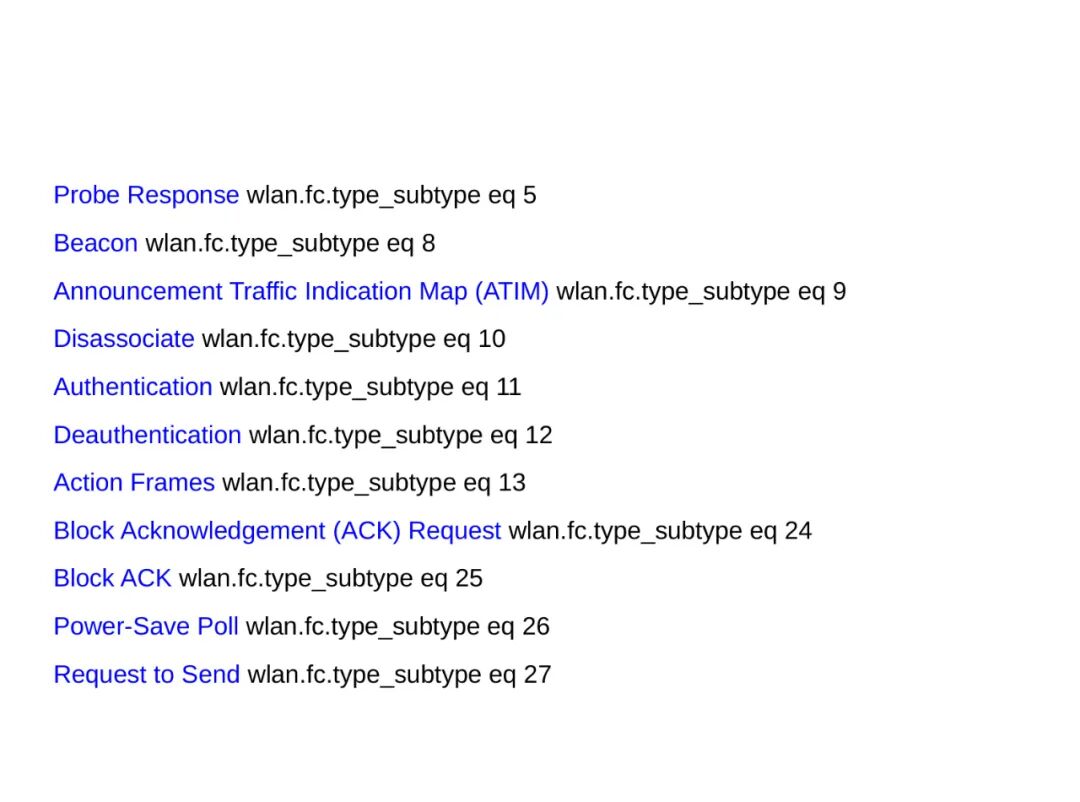
Task: Select filter text 'wlan.fc.type_subtype eq 5'
Action: (x=391, y=196)
